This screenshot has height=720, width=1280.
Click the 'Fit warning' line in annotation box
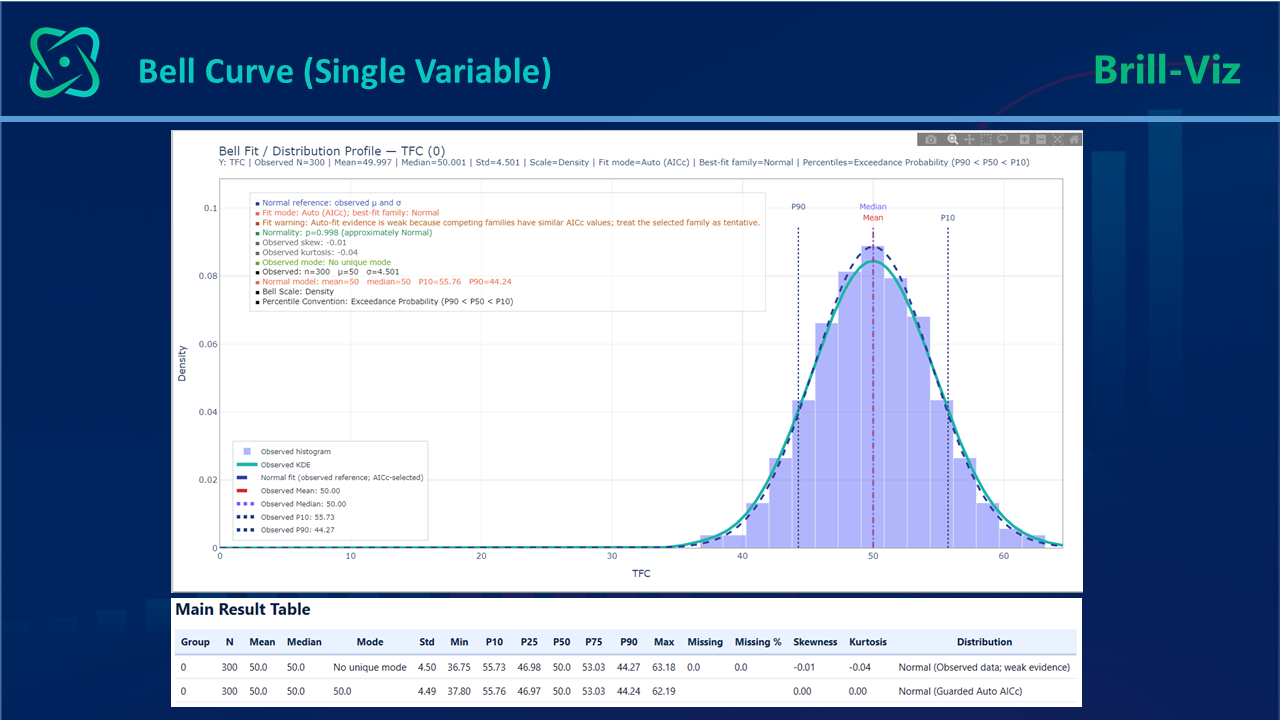[x=507, y=222]
